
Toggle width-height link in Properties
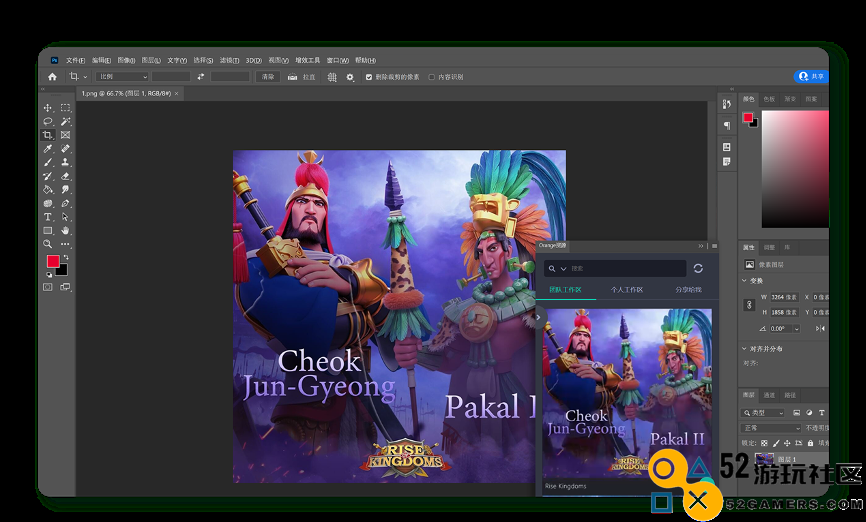point(749,305)
